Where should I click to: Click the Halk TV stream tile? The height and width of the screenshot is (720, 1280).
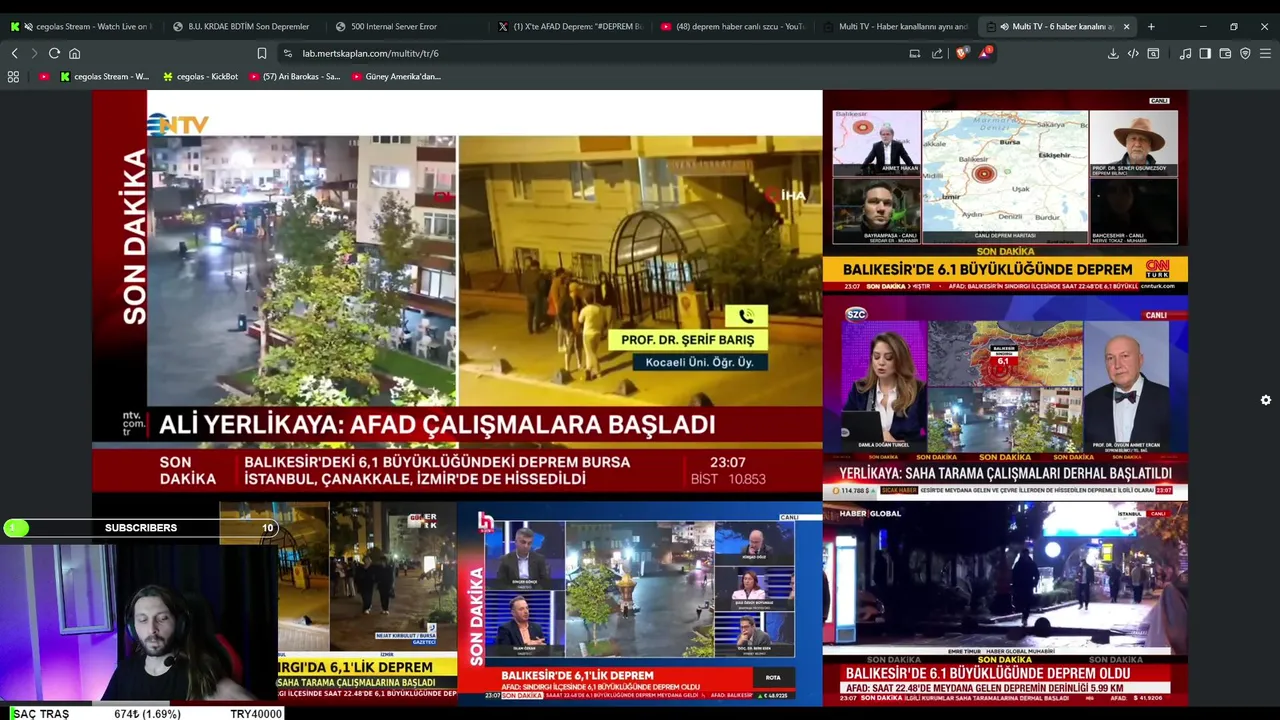(x=640, y=604)
